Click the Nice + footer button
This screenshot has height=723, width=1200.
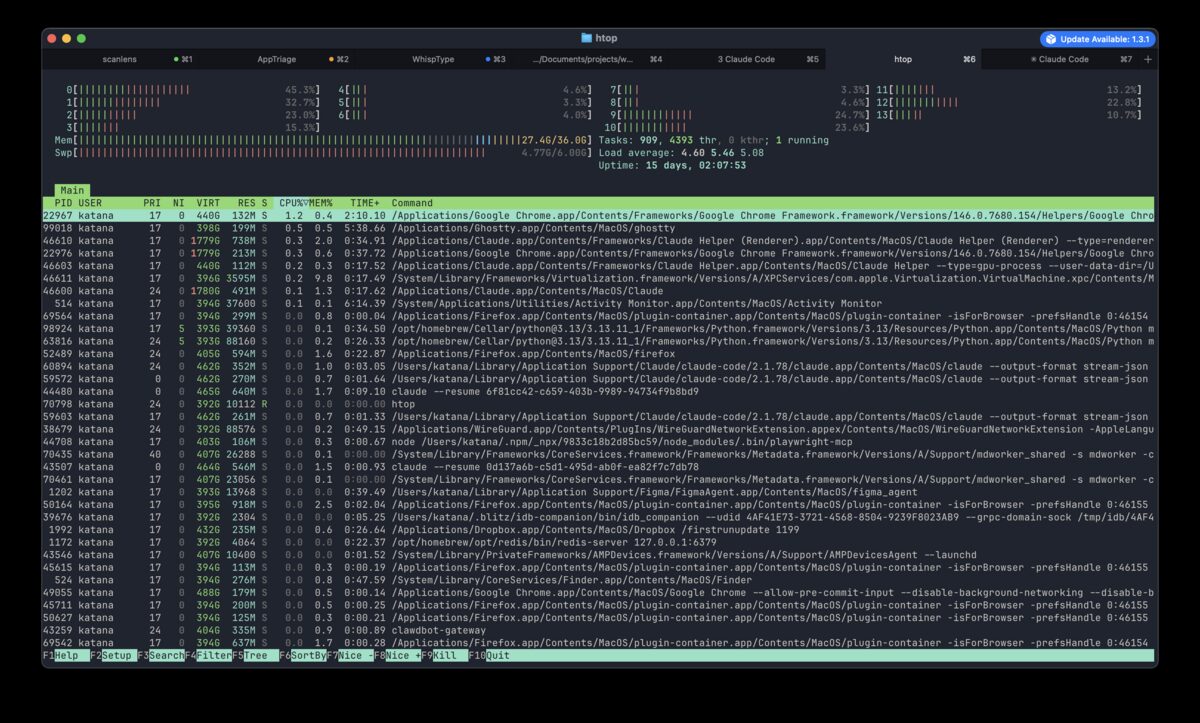(402, 656)
